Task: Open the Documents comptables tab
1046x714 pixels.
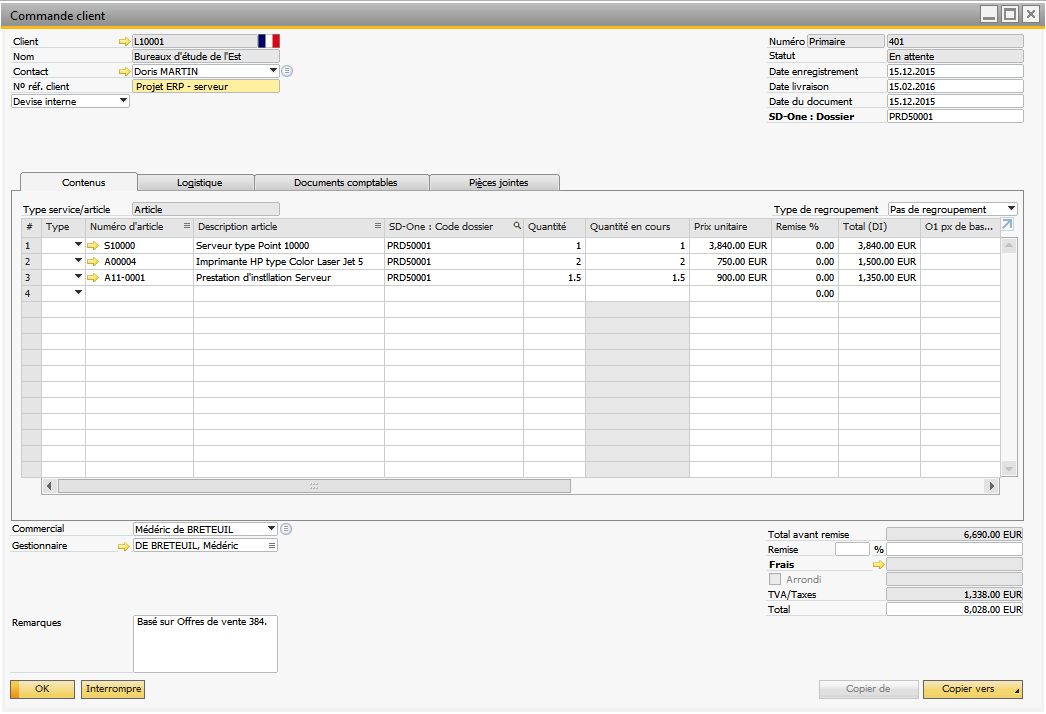Action: [x=345, y=183]
